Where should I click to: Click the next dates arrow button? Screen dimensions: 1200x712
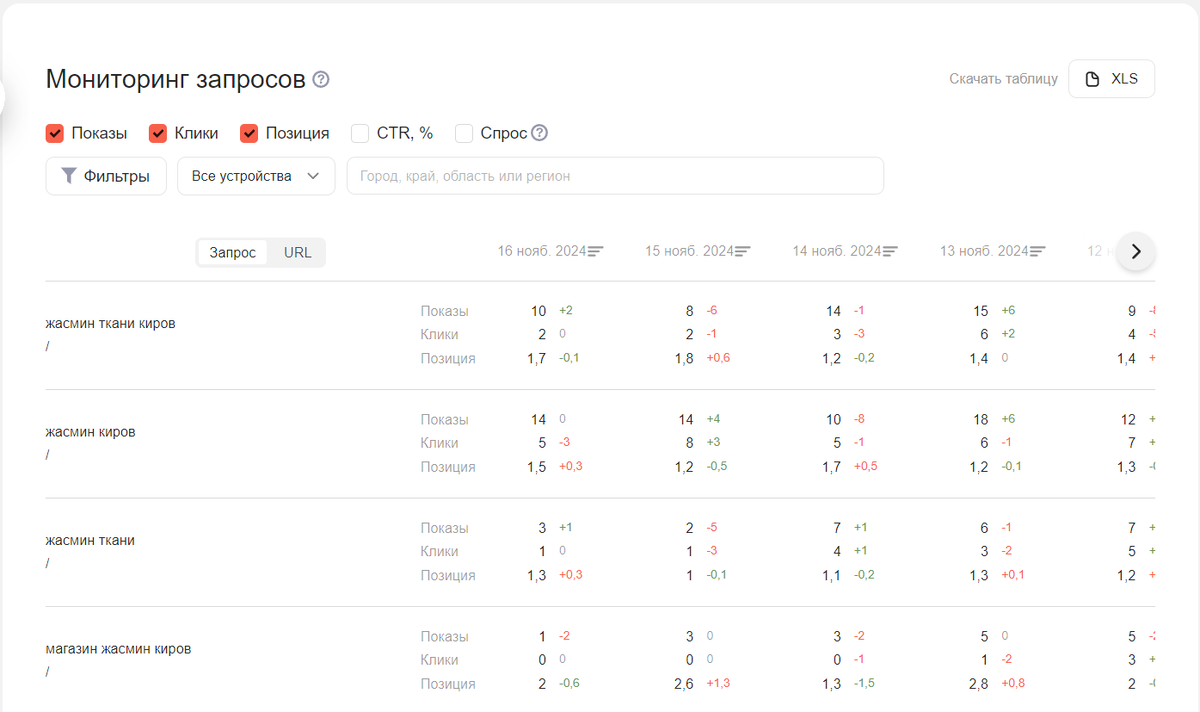(1136, 252)
